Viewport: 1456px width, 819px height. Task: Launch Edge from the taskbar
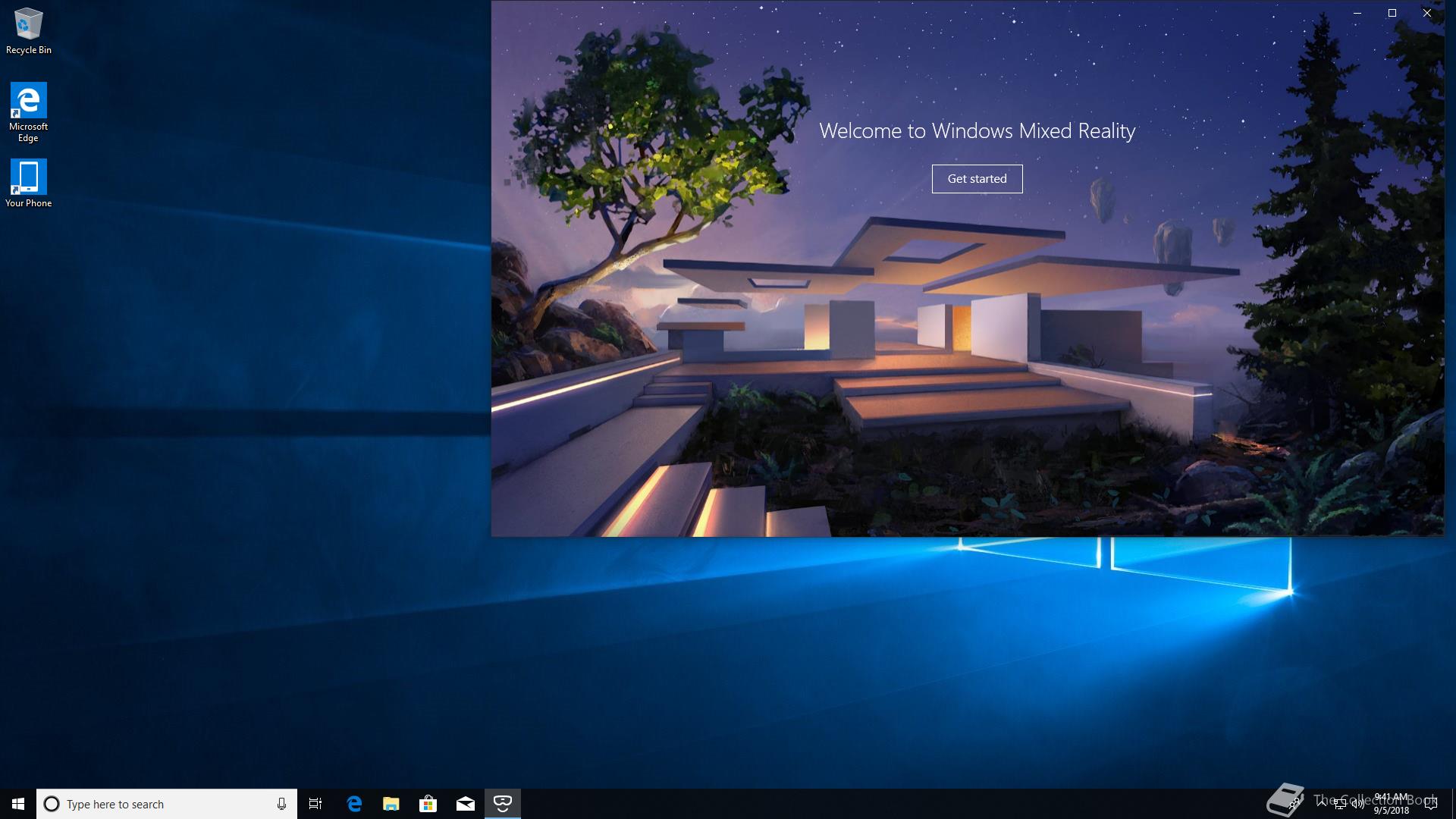click(x=354, y=804)
